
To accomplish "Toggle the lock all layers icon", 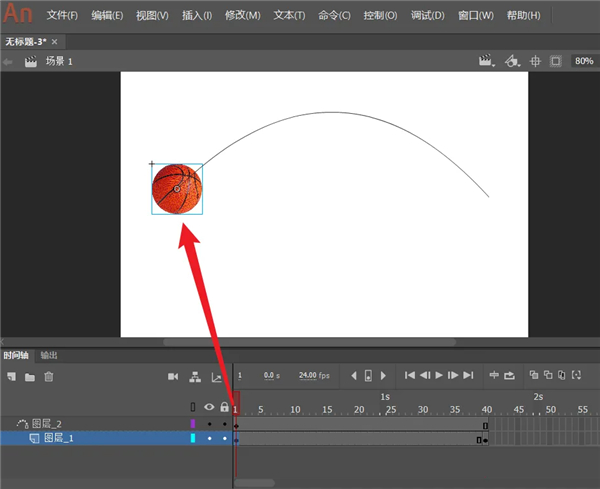I will point(224,407).
